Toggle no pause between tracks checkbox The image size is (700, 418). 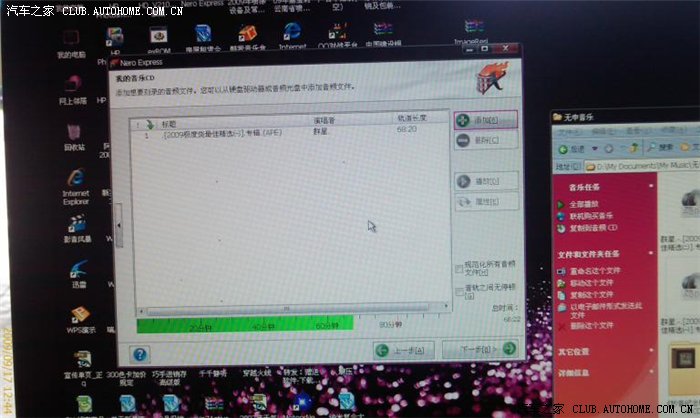click(459, 290)
